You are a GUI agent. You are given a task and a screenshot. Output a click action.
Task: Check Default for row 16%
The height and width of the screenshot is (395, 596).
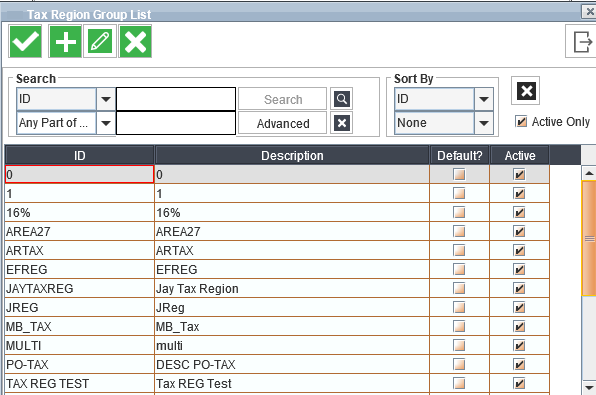coord(459,212)
